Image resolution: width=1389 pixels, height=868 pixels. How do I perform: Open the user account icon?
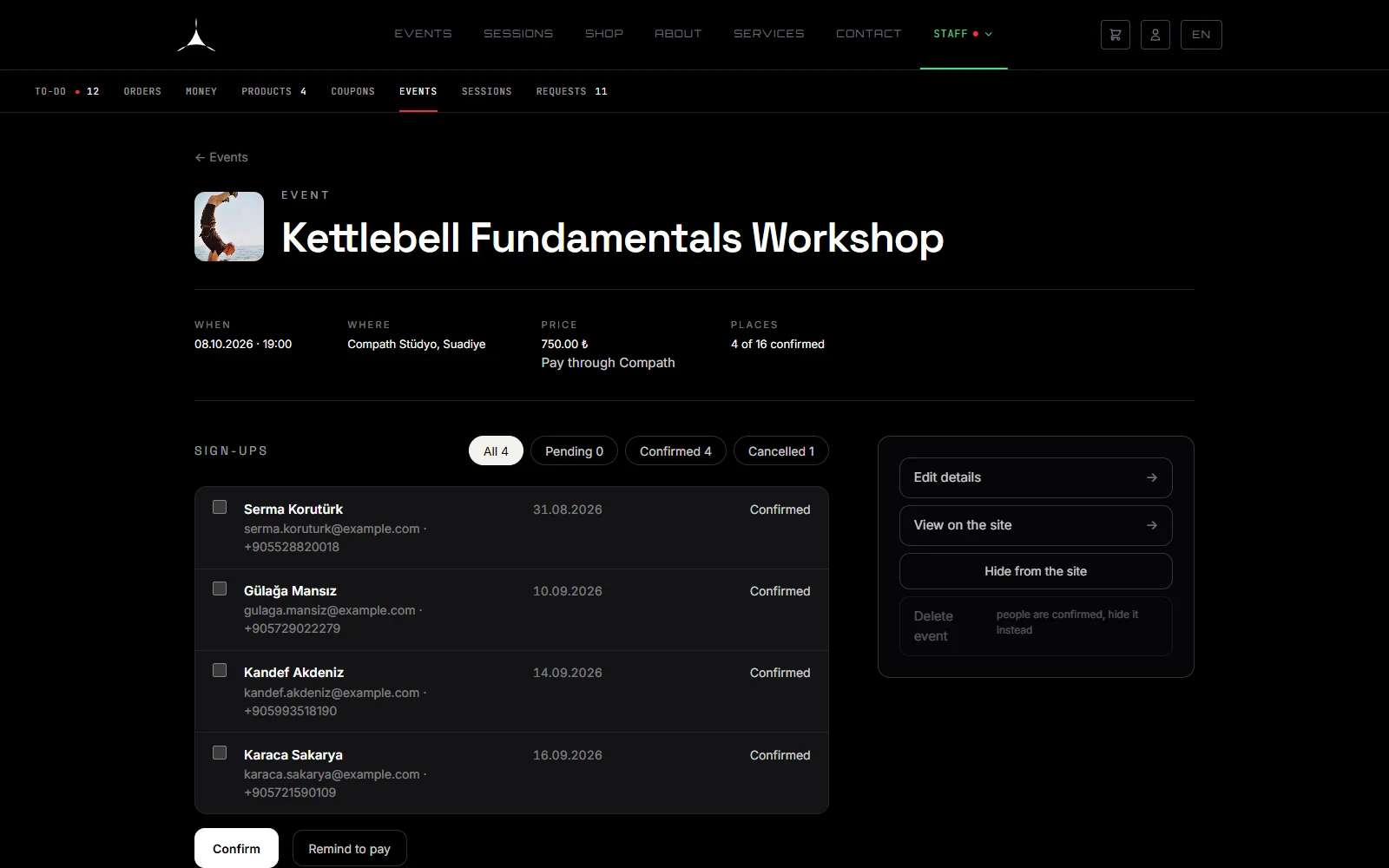tap(1155, 35)
